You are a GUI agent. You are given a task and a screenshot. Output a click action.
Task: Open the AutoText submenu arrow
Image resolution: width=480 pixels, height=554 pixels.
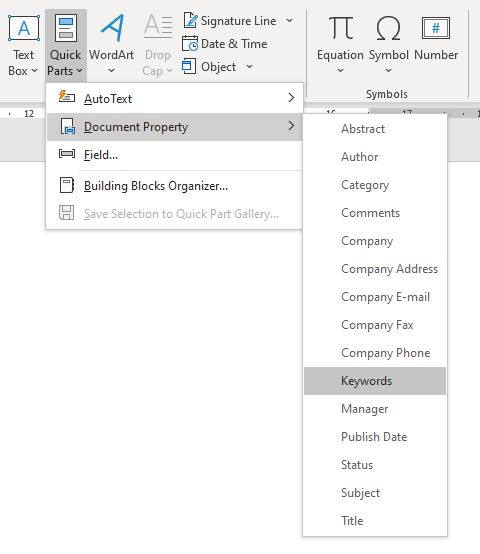tap(291, 98)
